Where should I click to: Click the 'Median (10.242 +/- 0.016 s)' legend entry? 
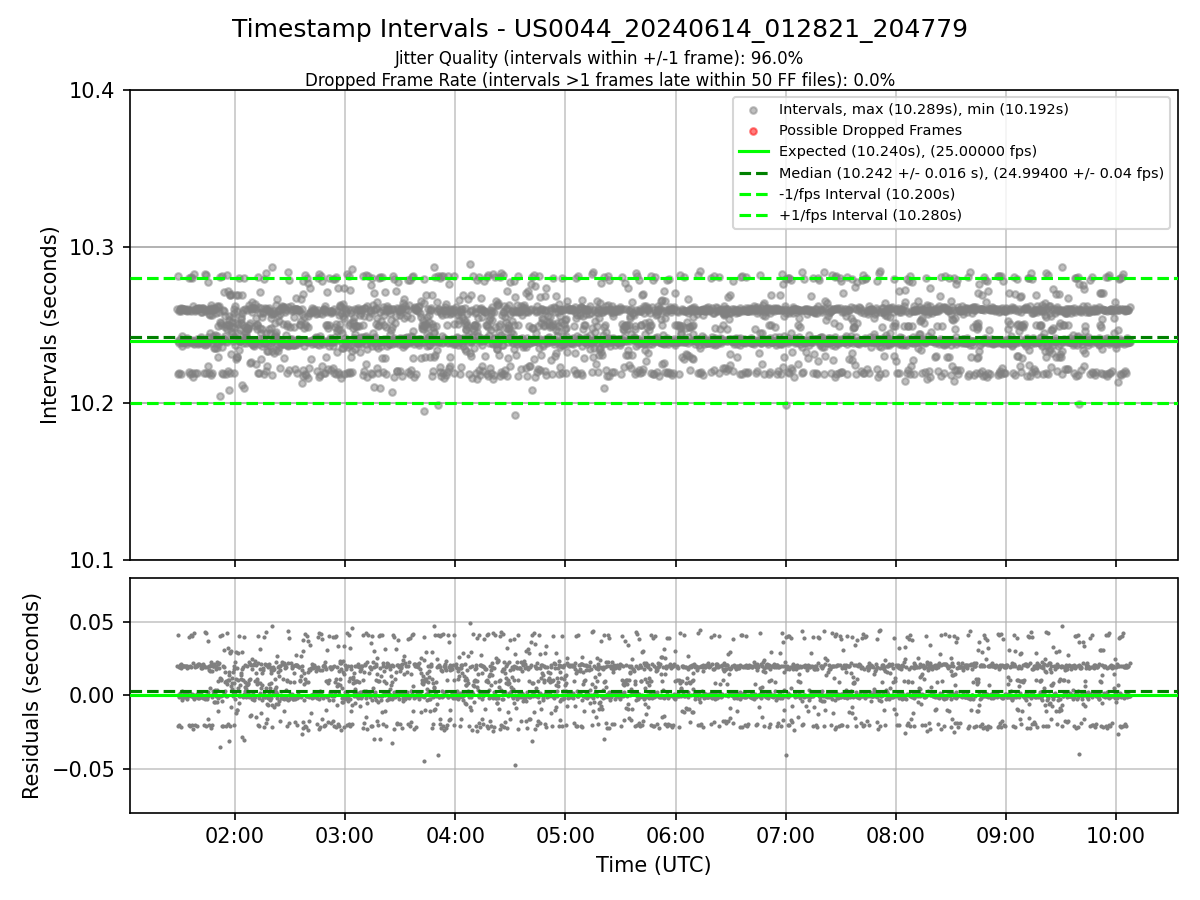tap(971, 173)
